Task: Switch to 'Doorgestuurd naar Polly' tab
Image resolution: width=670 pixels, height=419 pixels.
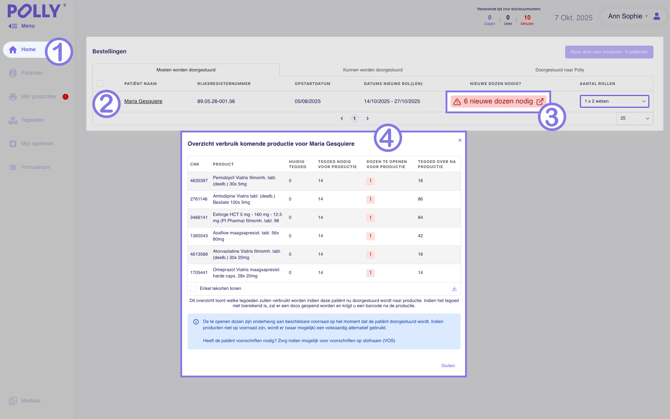Action: tap(560, 70)
